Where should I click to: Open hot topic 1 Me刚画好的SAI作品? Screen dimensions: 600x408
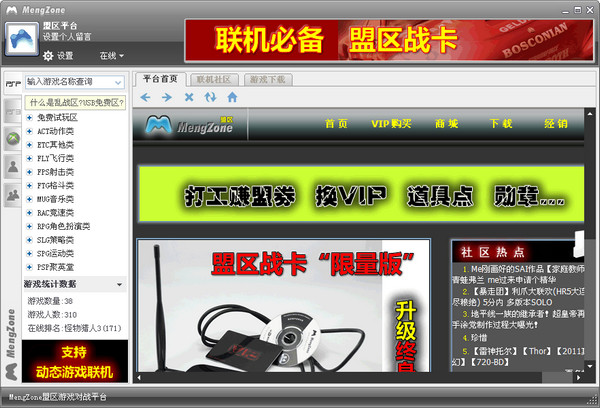518,274
